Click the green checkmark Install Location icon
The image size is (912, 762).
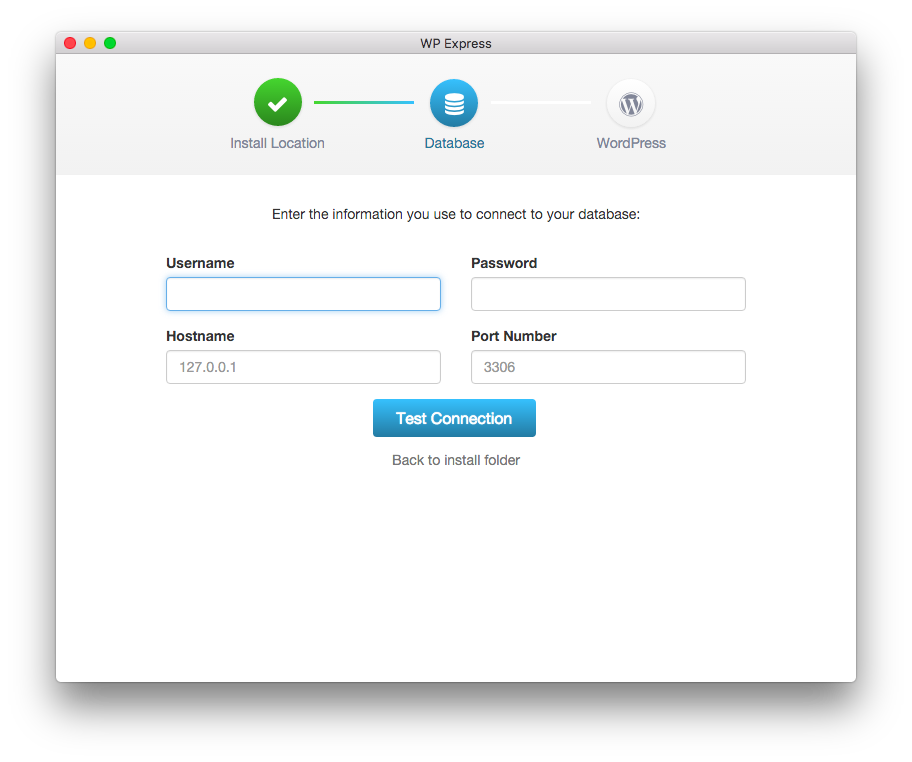pyautogui.click(x=277, y=103)
